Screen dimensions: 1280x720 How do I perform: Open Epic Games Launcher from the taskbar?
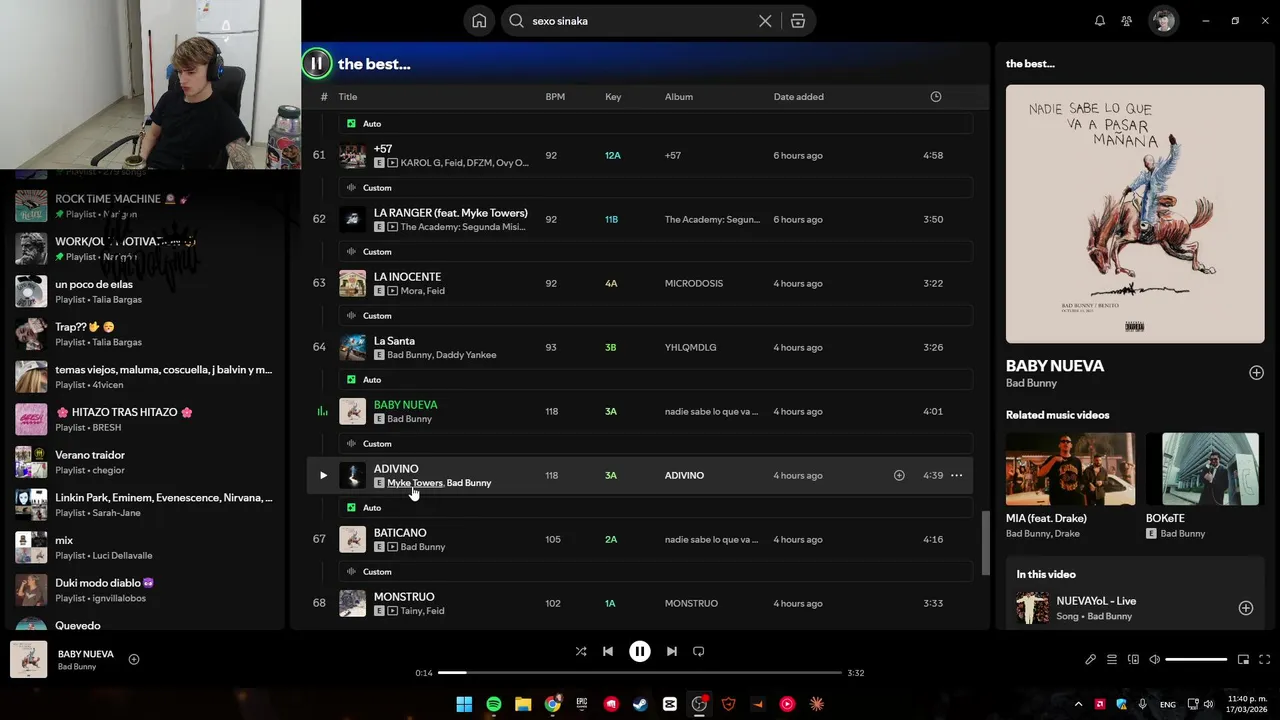582,704
